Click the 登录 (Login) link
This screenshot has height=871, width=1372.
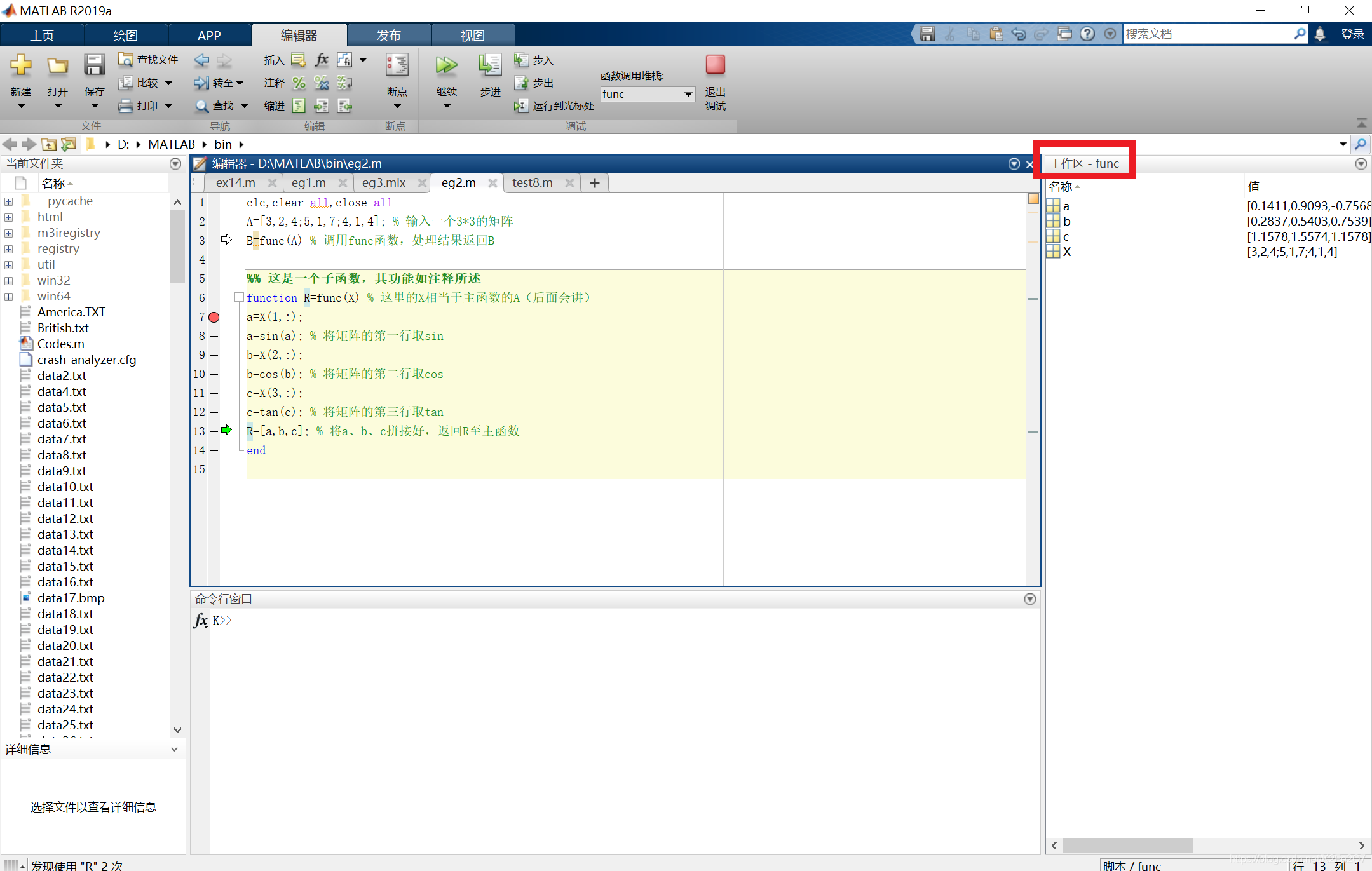click(x=1352, y=34)
